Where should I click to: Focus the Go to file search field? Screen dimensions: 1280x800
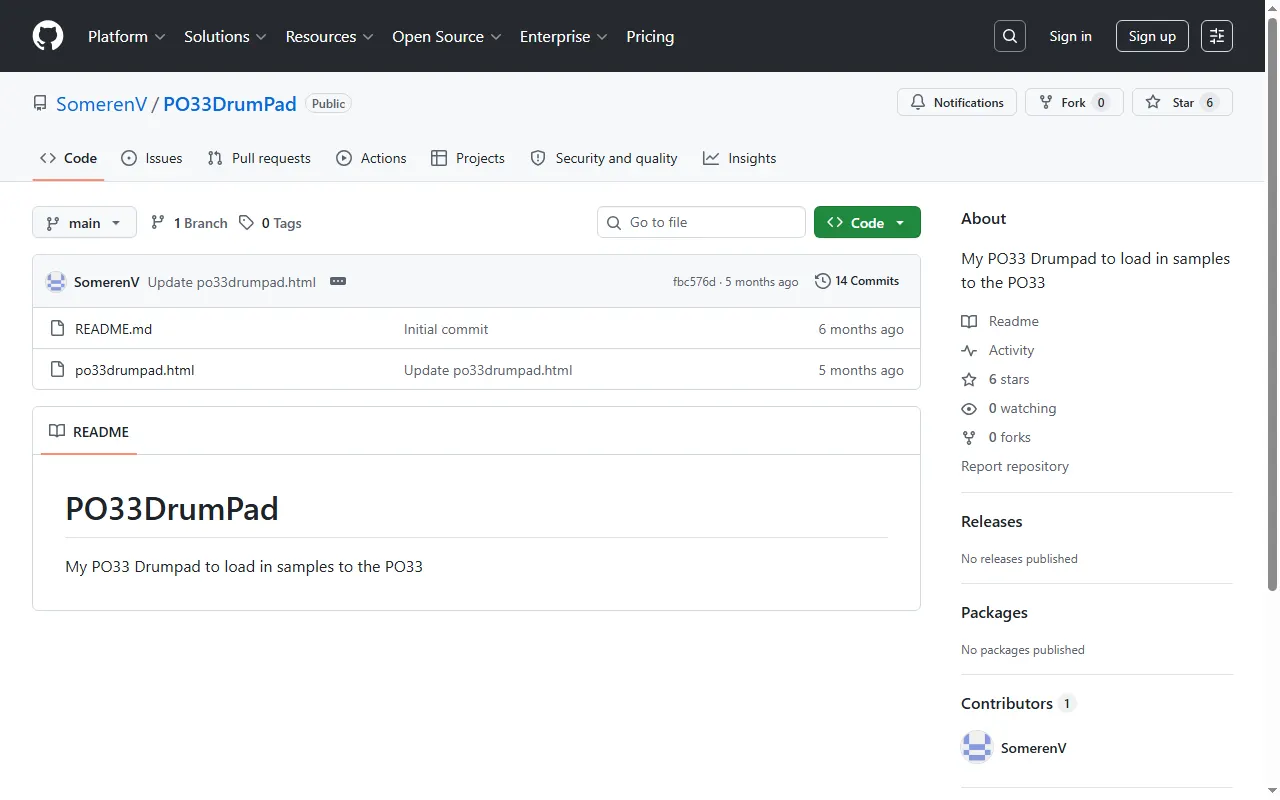[x=701, y=222]
